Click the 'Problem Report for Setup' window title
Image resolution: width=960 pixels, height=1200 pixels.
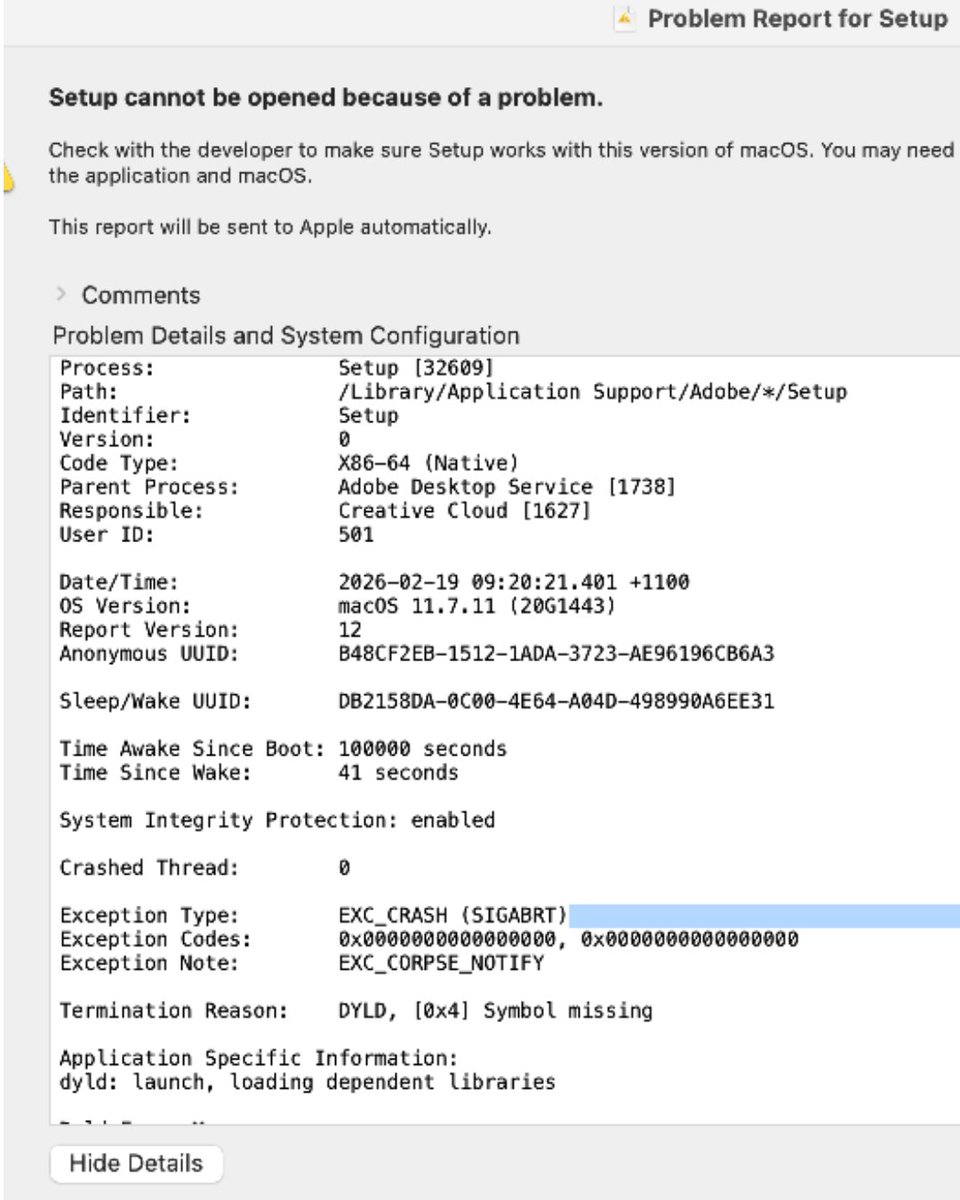798,19
